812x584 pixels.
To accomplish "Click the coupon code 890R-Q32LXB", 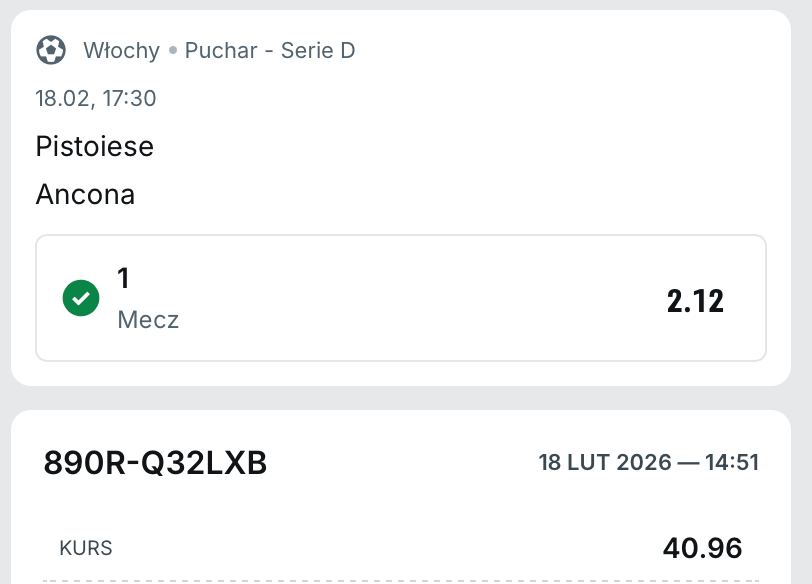I will coord(155,462).
